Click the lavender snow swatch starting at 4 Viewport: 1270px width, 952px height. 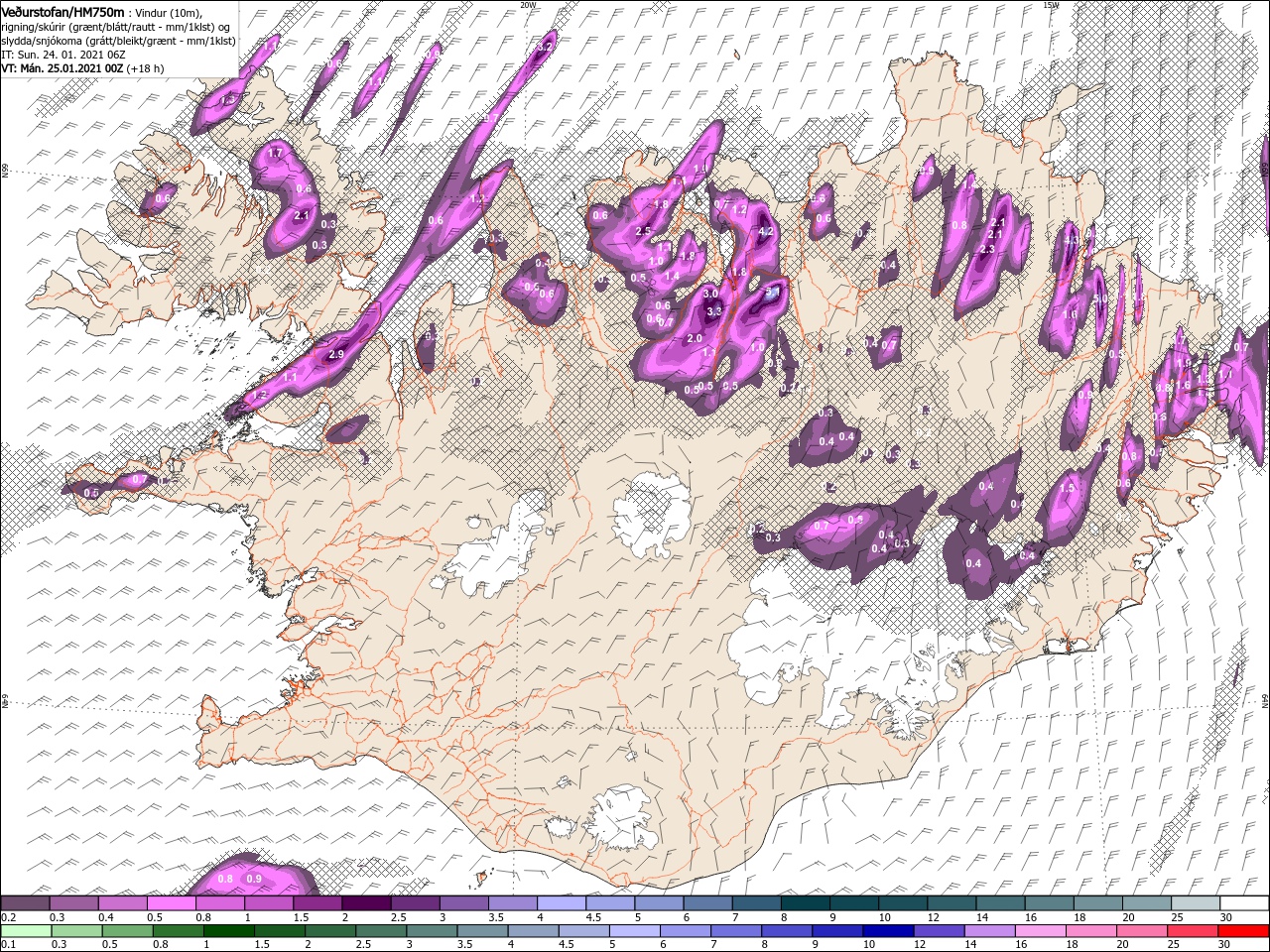coord(560,903)
